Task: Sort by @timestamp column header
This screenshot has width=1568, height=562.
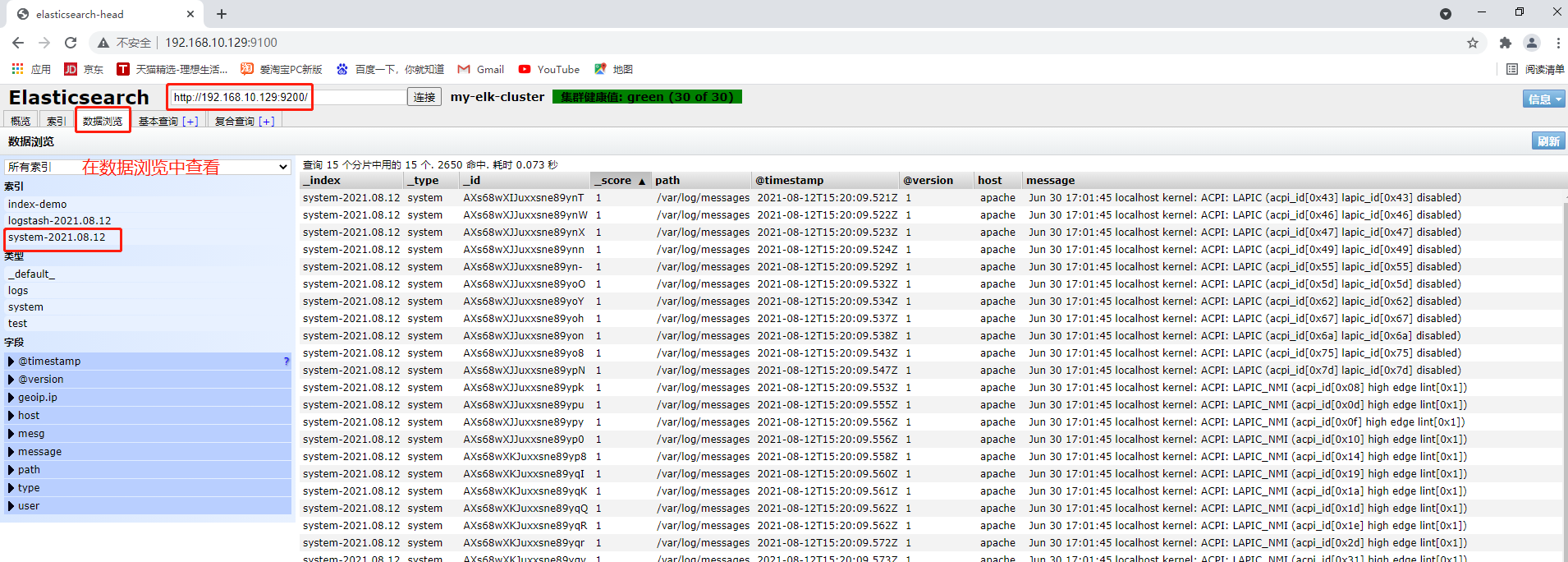Action: click(x=825, y=180)
